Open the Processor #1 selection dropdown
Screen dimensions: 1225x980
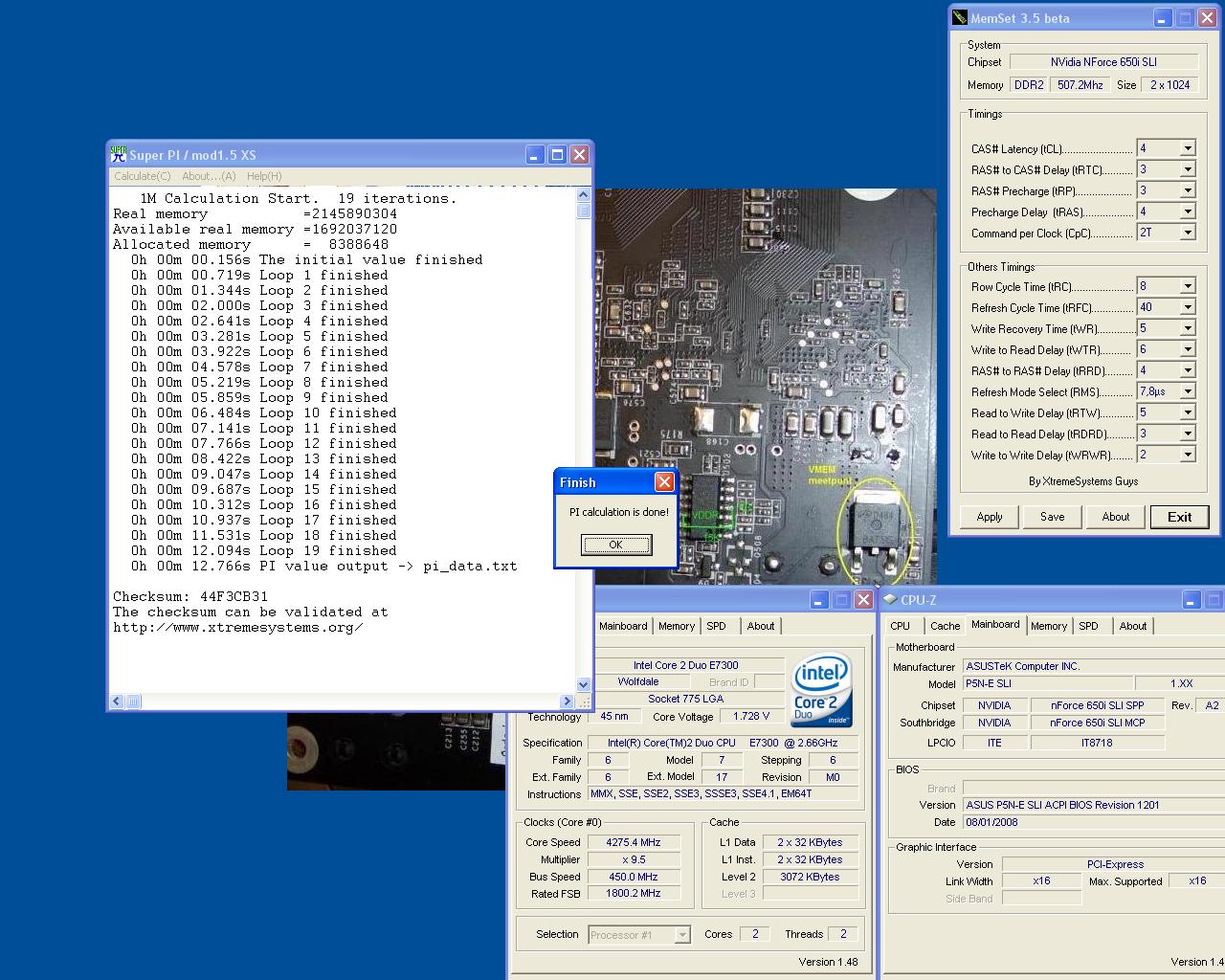click(682, 935)
